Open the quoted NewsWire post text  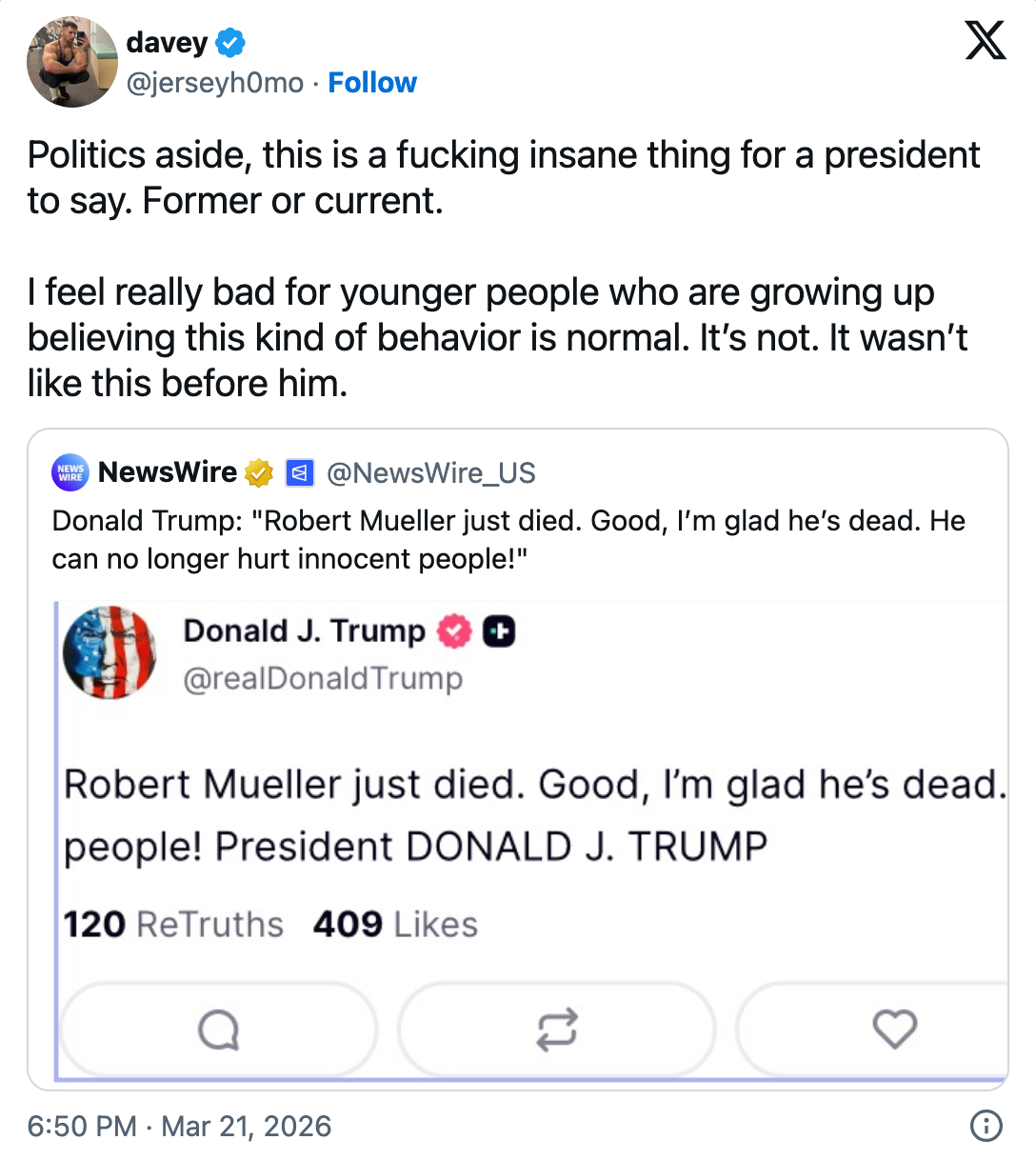(508, 540)
